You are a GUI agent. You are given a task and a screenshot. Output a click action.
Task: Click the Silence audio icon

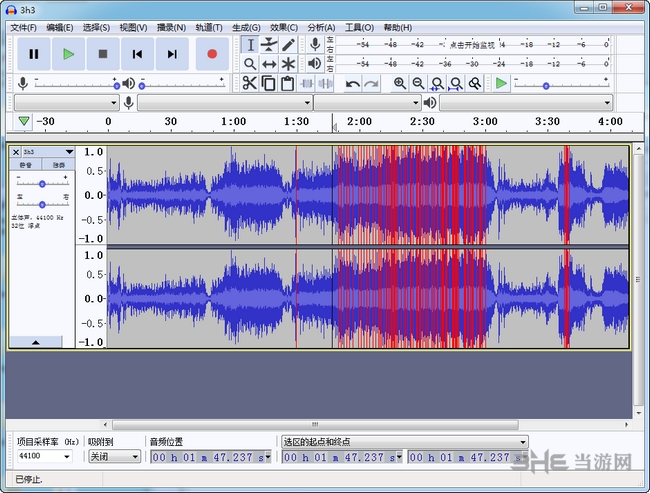coord(325,83)
